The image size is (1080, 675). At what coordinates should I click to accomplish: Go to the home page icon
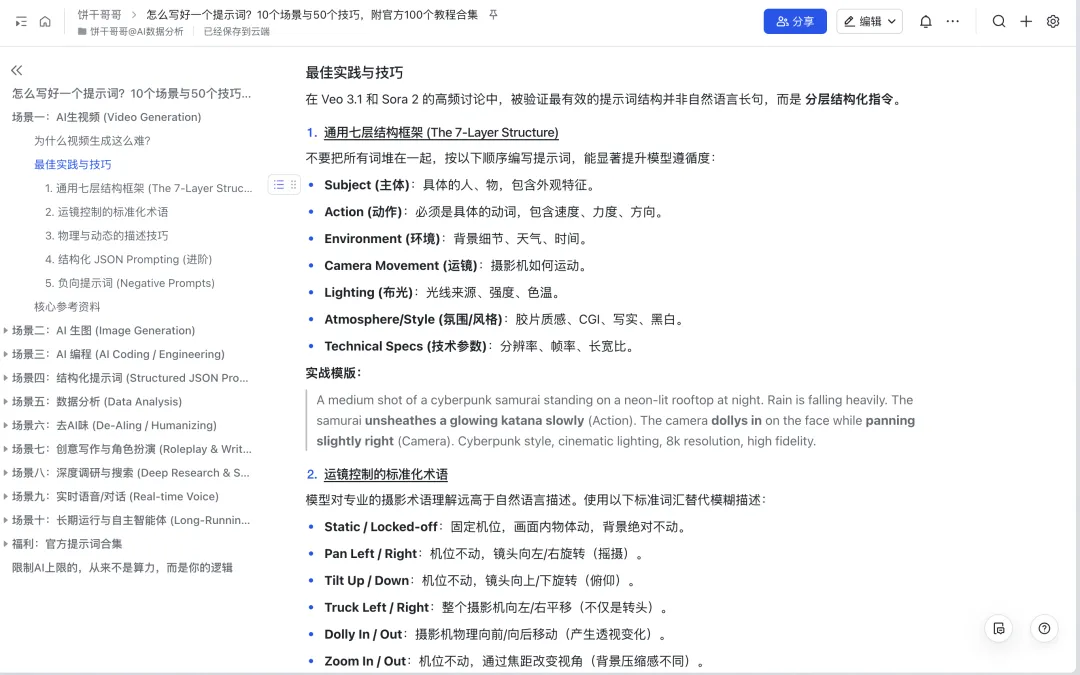click(x=45, y=21)
